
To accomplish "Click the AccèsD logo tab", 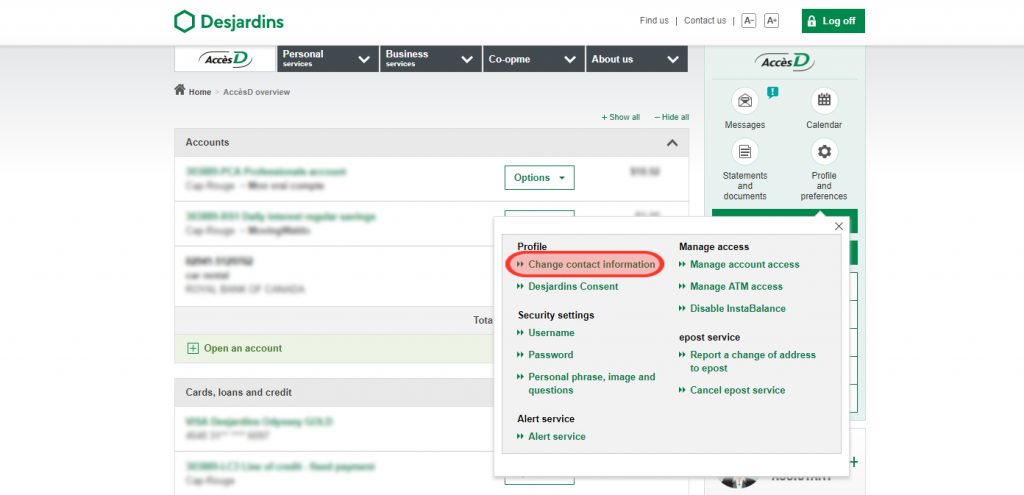I will [225, 59].
